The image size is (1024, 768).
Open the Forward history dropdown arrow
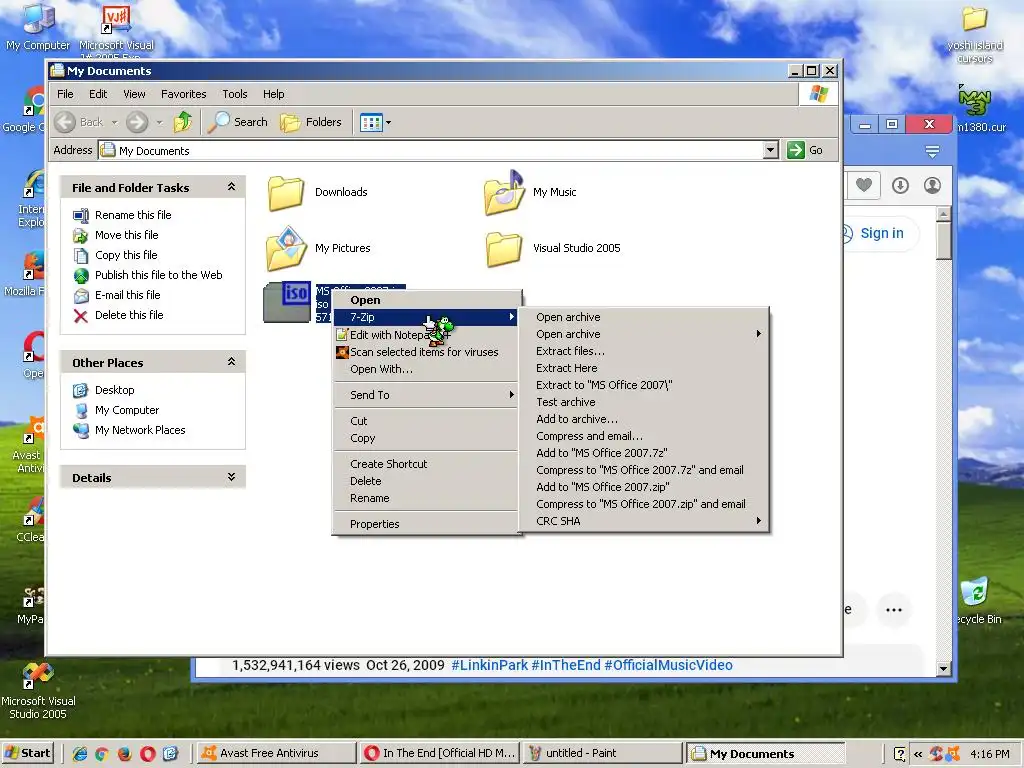click(159, 122)
